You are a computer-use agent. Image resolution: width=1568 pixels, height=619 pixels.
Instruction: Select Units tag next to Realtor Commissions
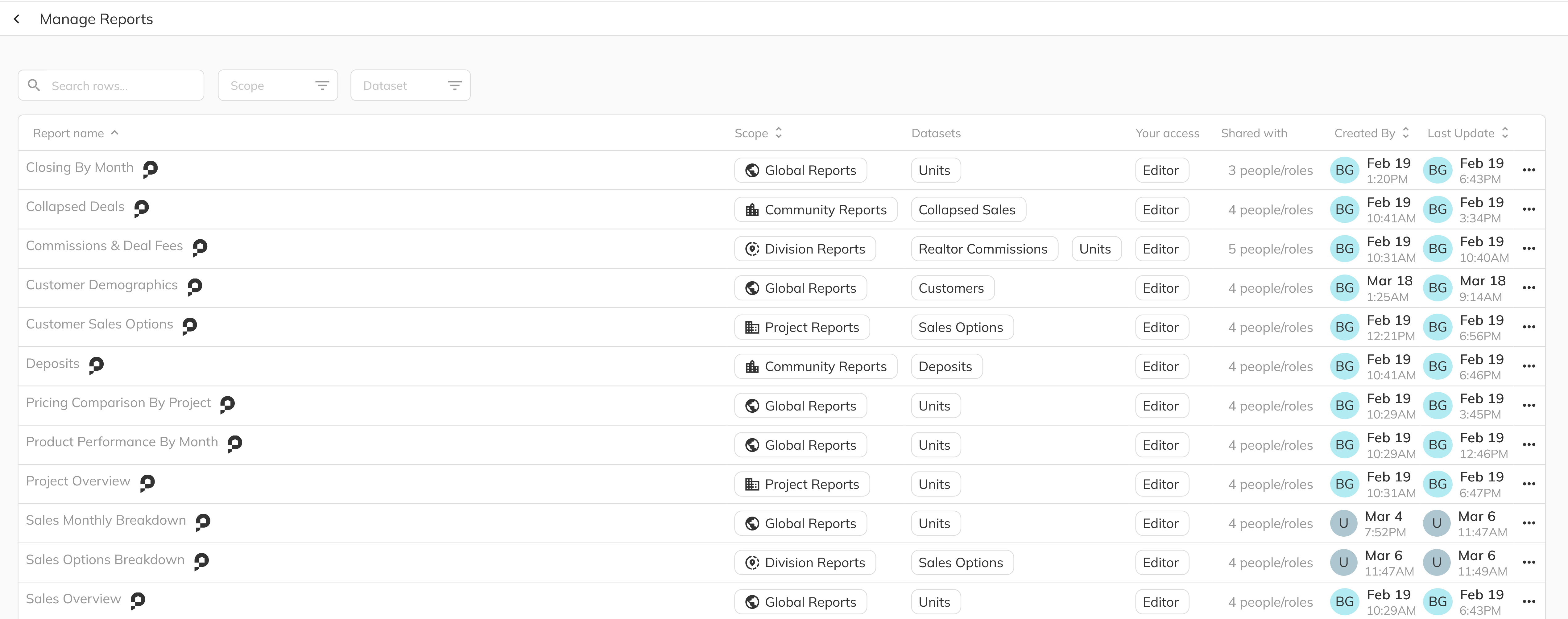pyautogui.click(x=1096, y=249)
